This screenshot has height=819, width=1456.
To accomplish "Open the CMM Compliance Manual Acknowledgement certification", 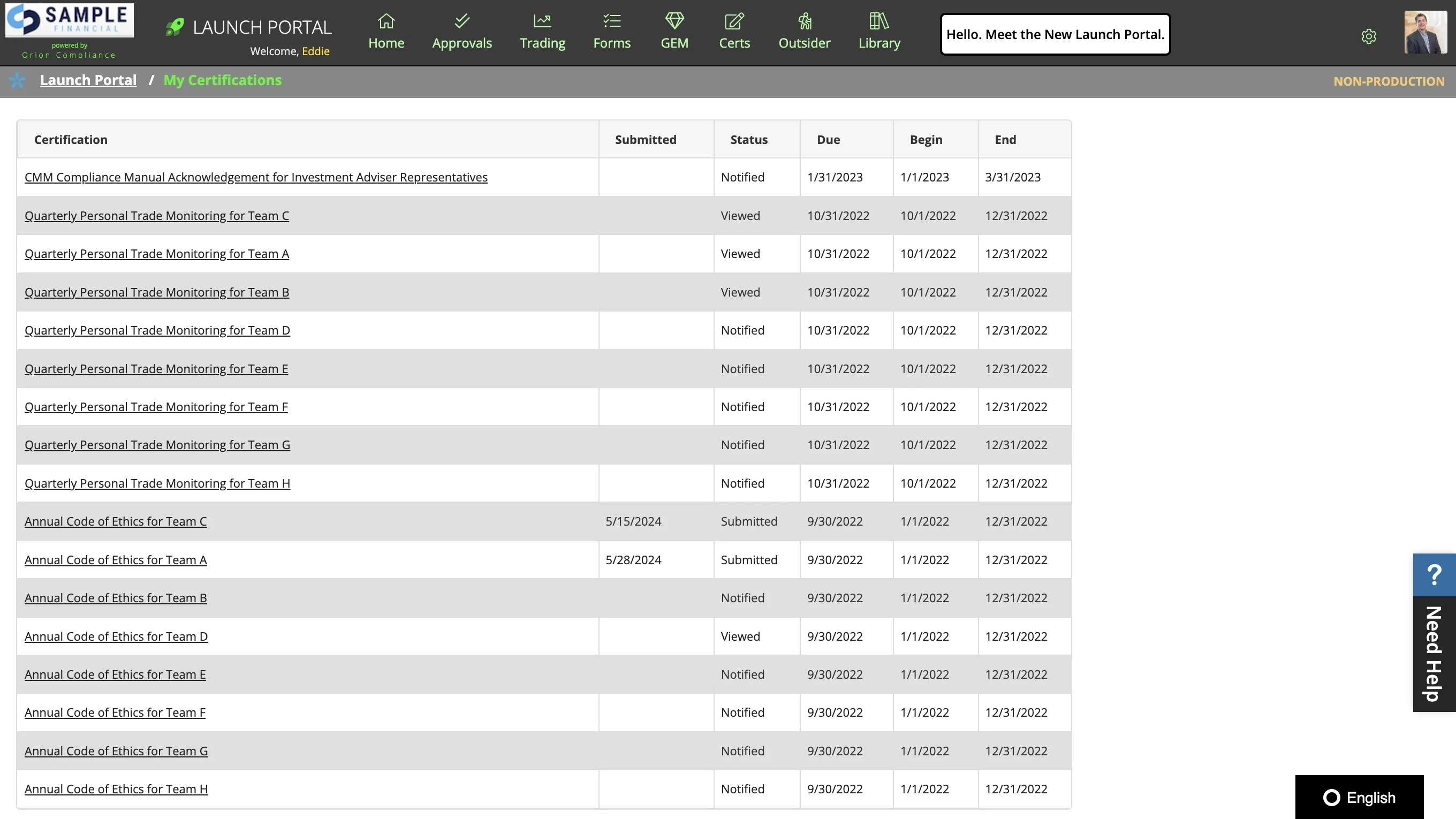I will (255, 178).
